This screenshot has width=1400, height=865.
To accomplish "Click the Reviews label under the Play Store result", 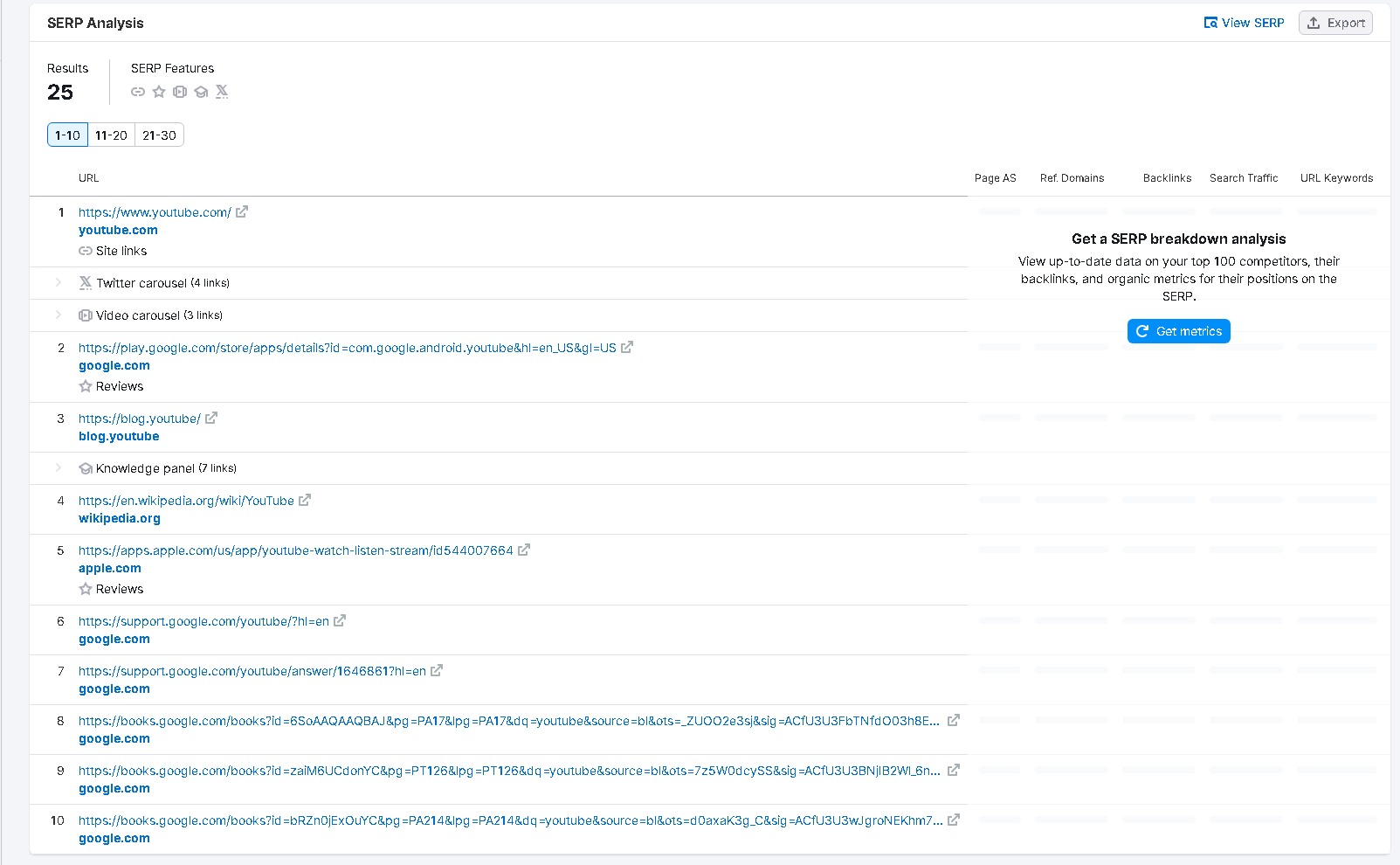I will coord(120,386).
